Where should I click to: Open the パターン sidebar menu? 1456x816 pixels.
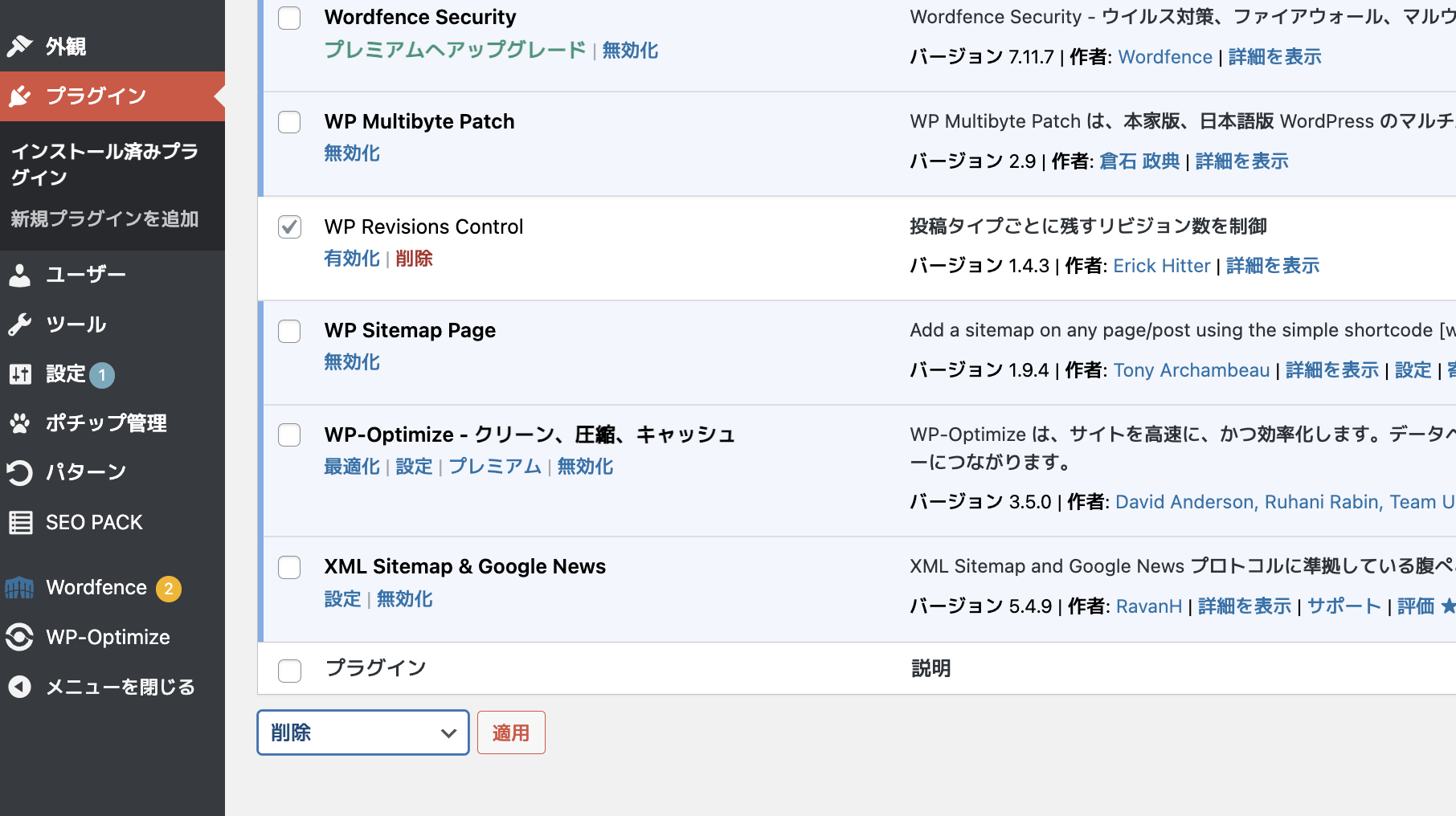click(x=112, y=472)
